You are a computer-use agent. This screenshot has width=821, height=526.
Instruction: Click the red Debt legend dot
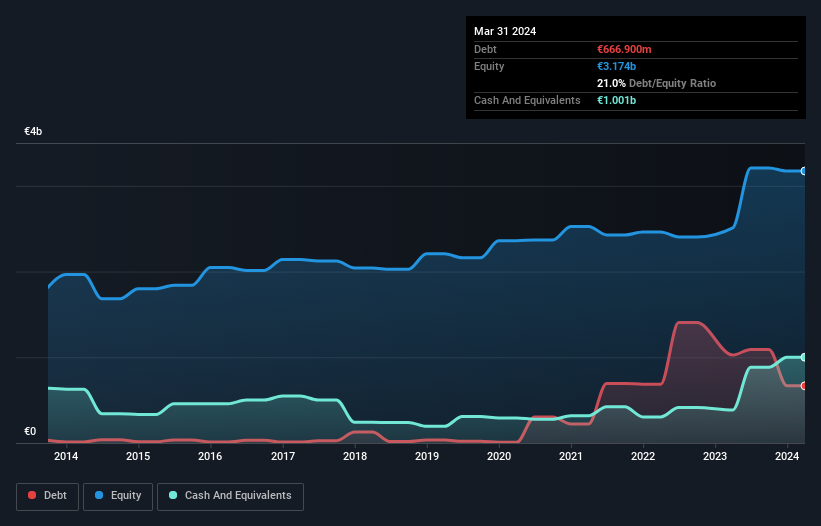(x=32, y=495)
